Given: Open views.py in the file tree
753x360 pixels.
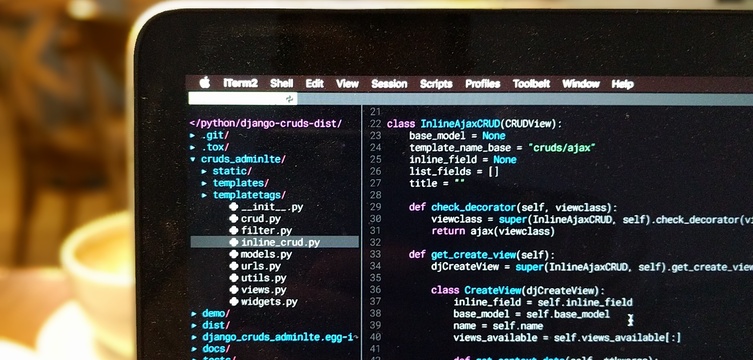Looking at the screenshot, I should (x=263, y=290).
